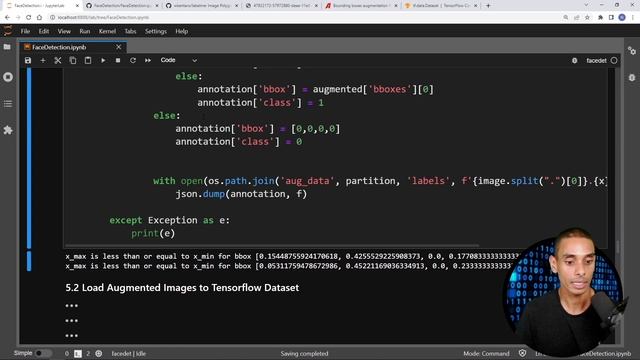Open the File menu
This screenshot has width=640, height=360.
coord(25,31)
